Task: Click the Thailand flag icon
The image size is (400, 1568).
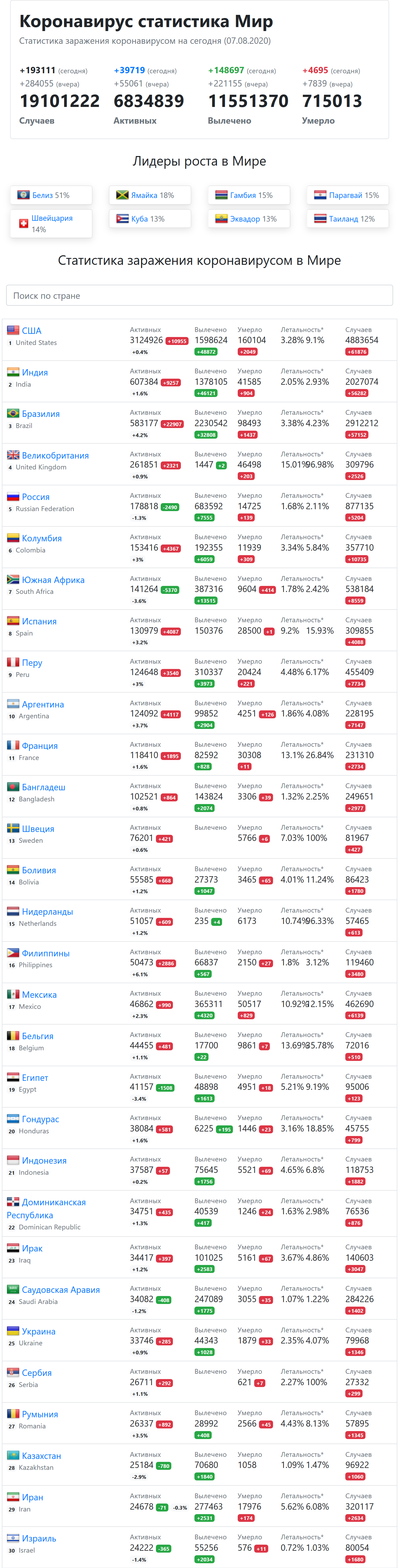Action: pos(320,218)
